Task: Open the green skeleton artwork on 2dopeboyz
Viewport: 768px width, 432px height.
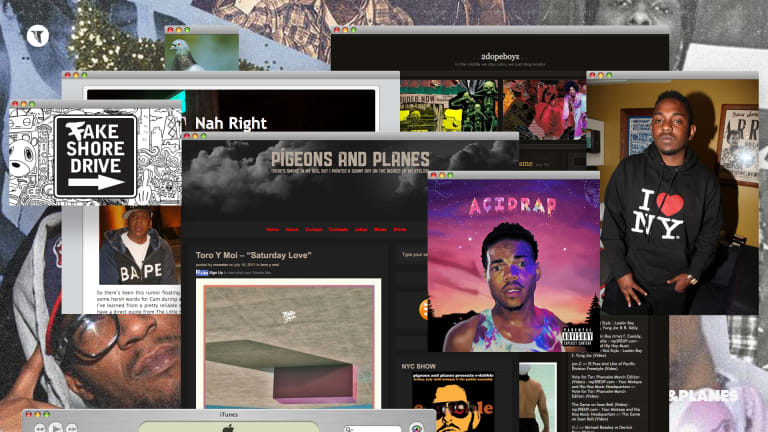Action: [x=449, y=106]
